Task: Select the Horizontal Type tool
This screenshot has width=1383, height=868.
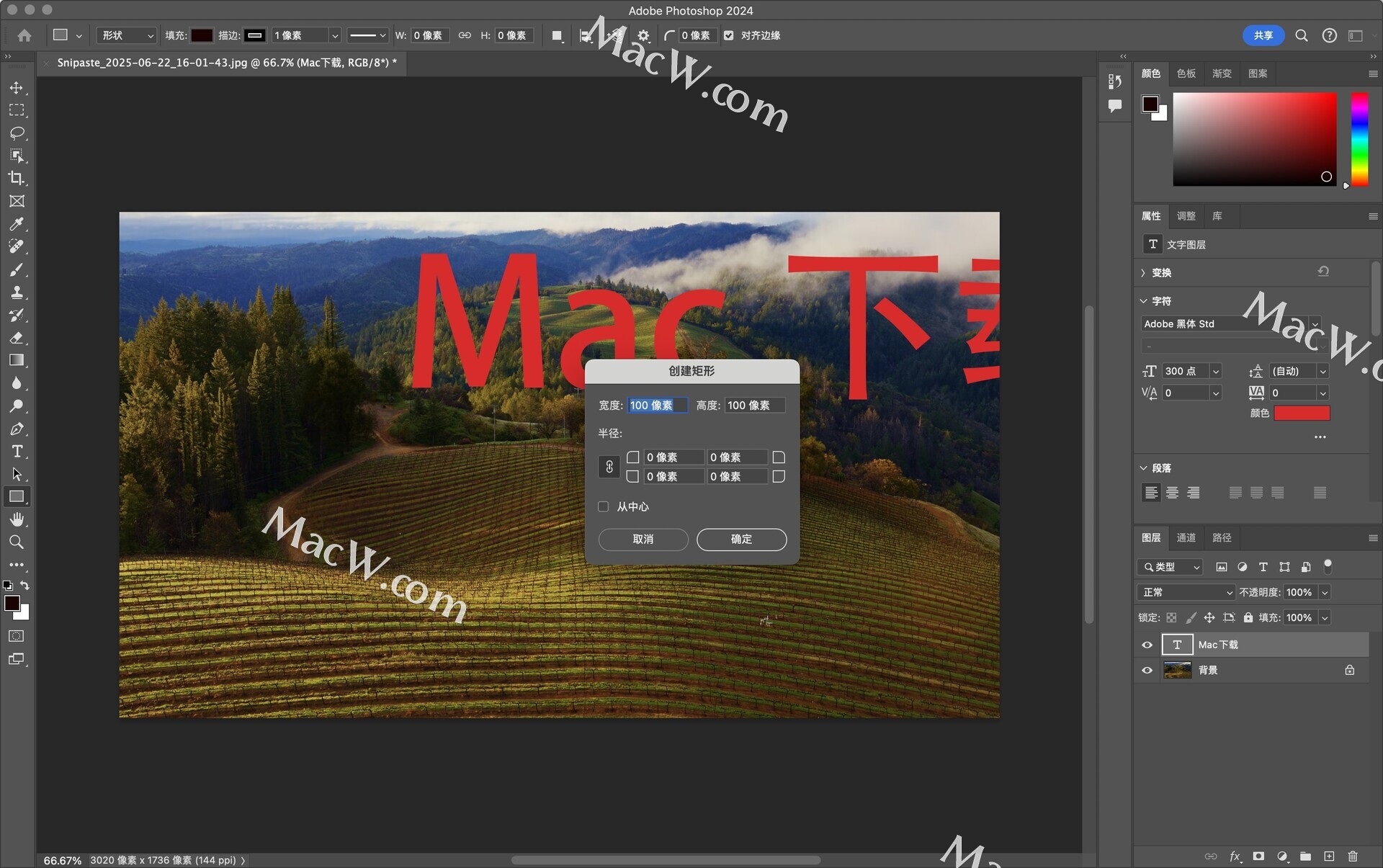Action: point(17,451)
